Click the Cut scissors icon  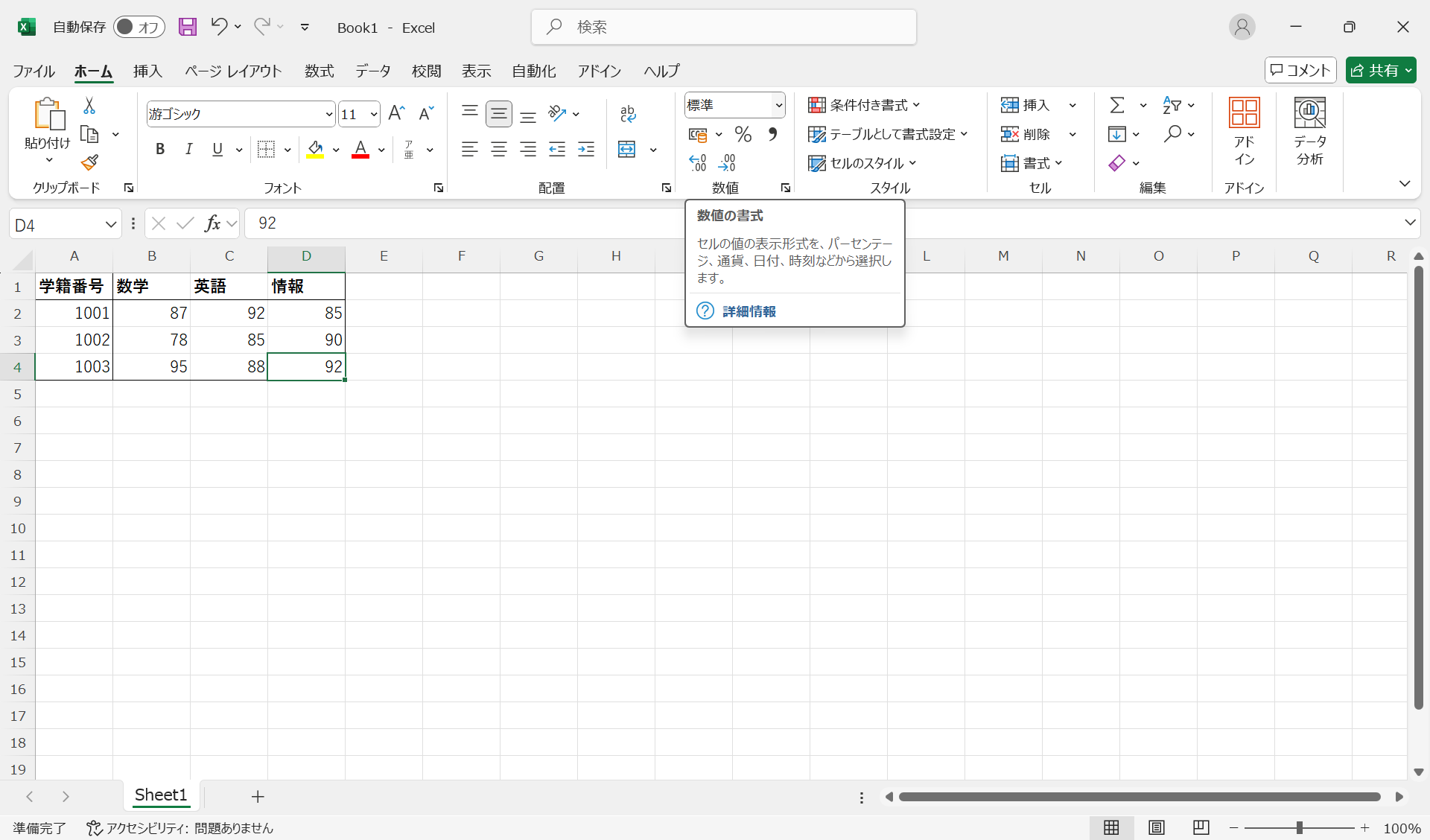(x=89, y=106)
